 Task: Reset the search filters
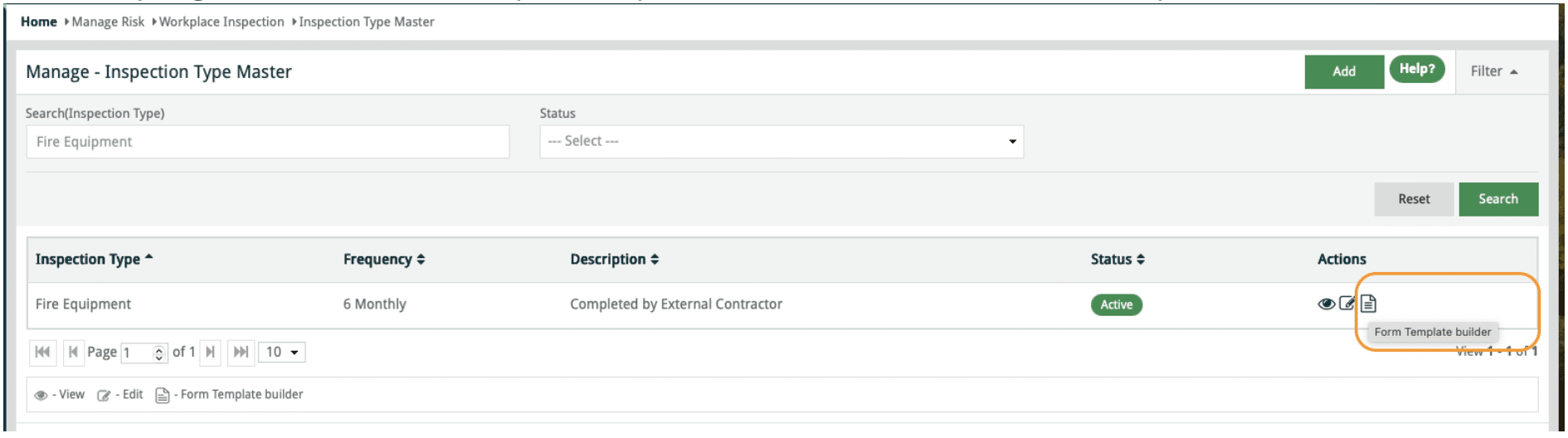1413,199
